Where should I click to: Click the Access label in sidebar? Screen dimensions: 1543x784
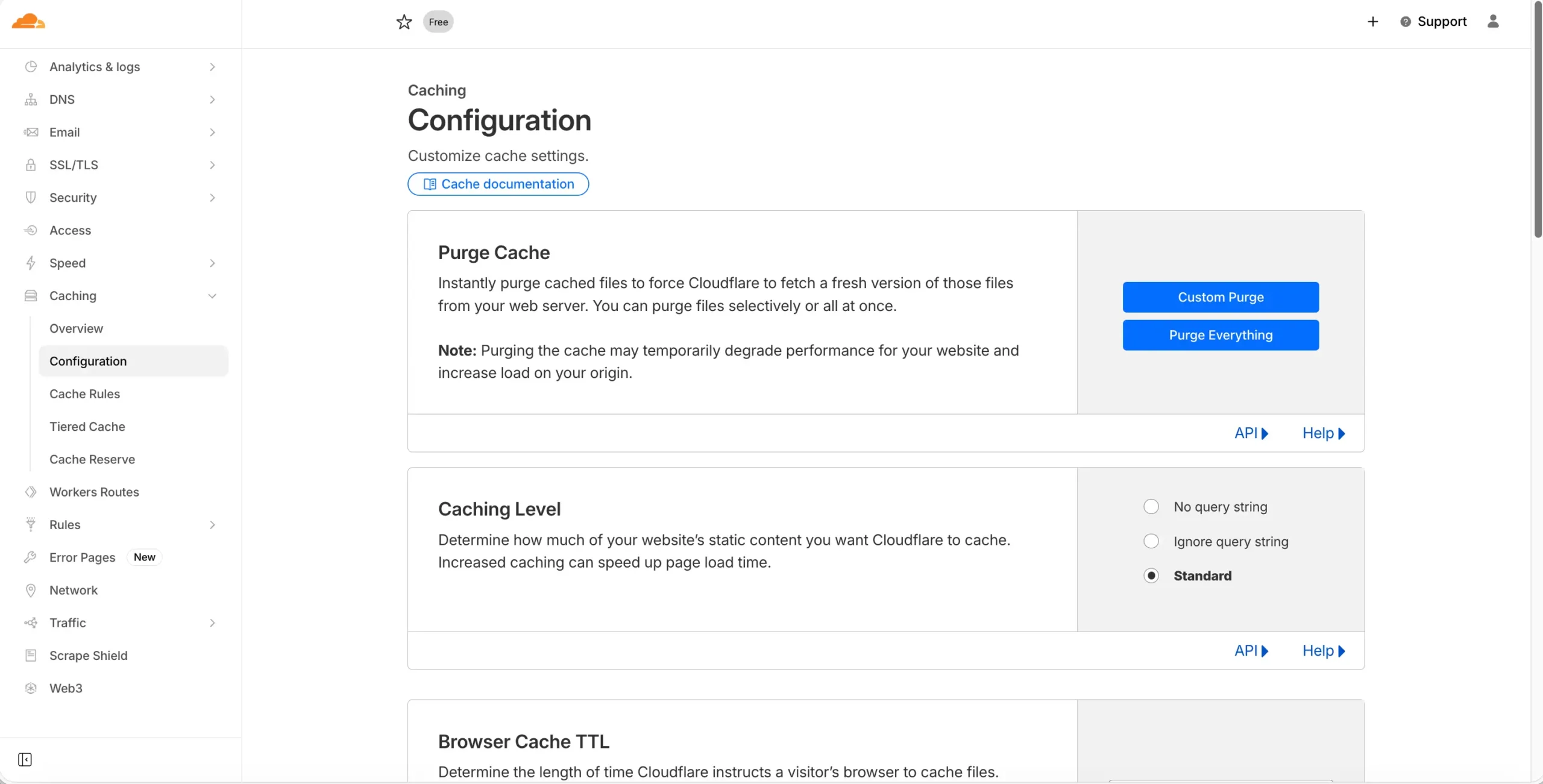(70, 230)
